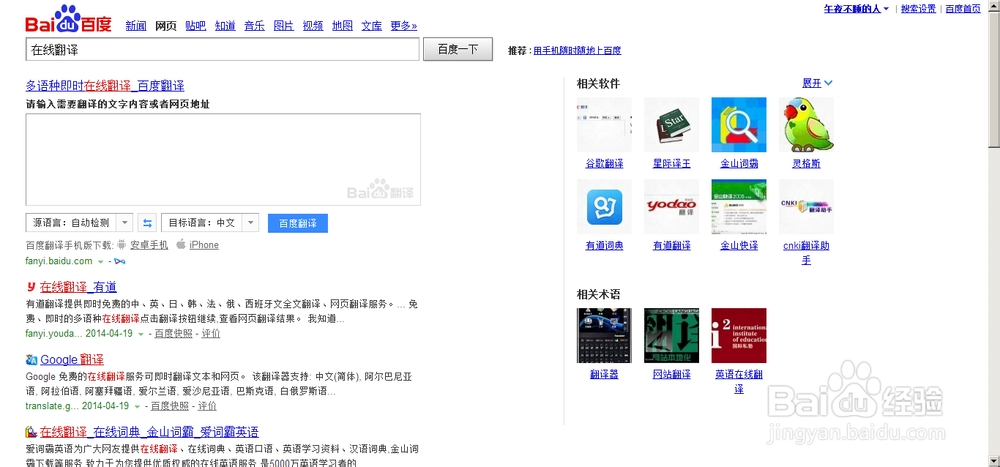
Task: Open 百度快照 for the Google result
Action: pos(170,406)
